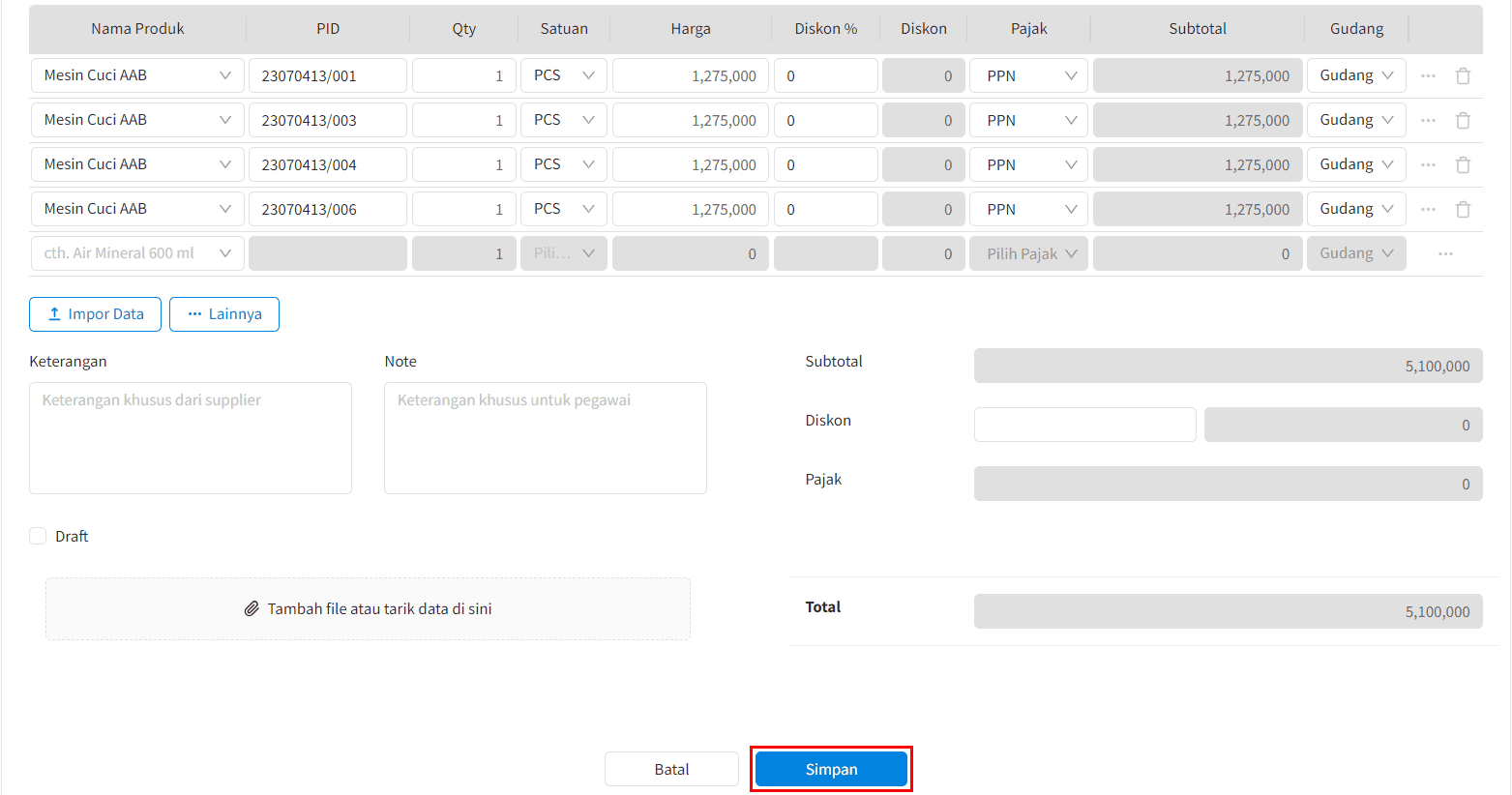Open product dropdown for row 23070413/004
Image resolution: width=1512 pixels, height=795 pixels.
click(x=137, y=164)
